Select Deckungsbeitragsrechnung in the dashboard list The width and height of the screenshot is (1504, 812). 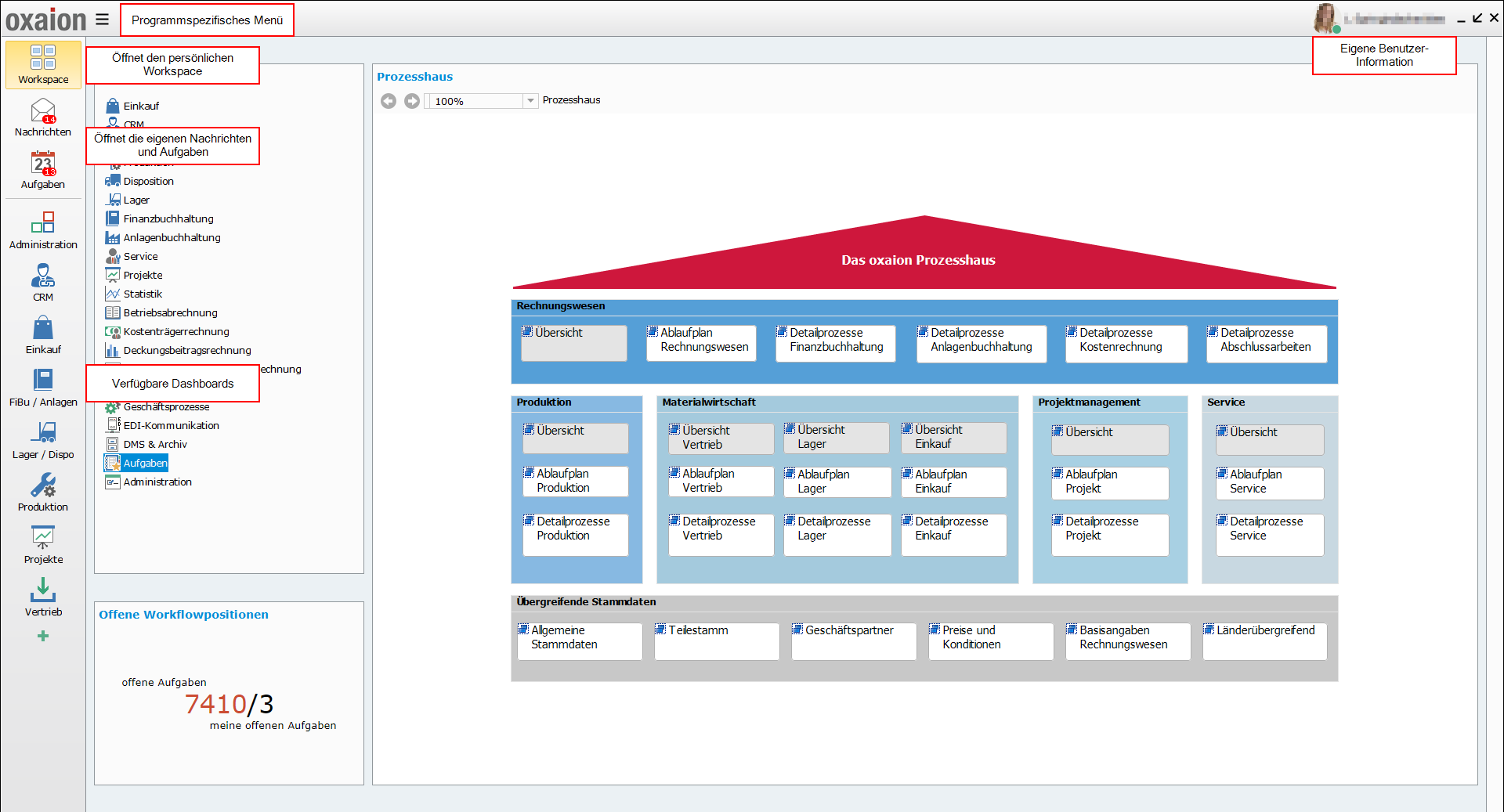(178, 350)
